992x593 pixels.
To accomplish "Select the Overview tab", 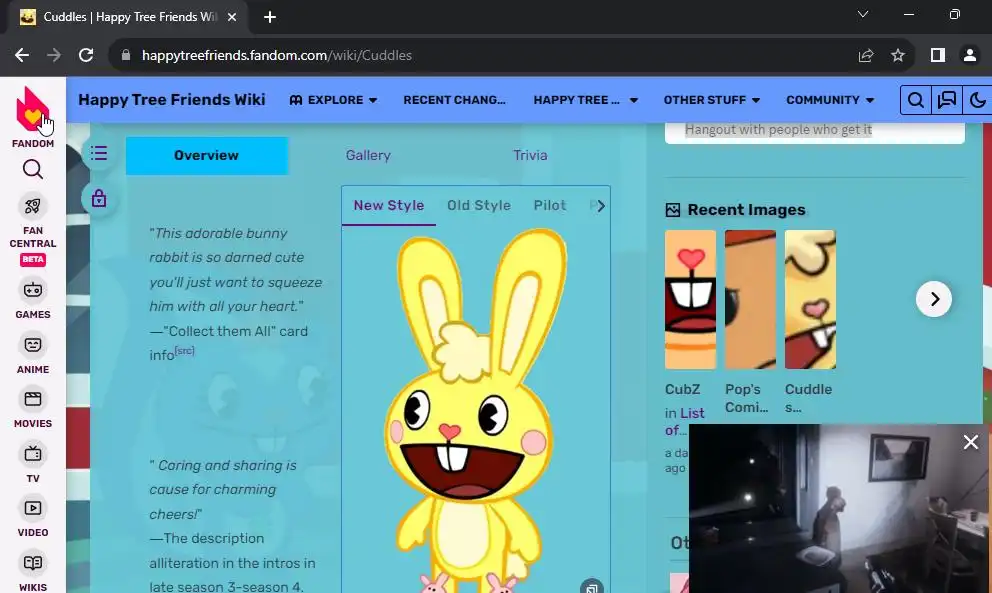I will (x=206, y=156).
